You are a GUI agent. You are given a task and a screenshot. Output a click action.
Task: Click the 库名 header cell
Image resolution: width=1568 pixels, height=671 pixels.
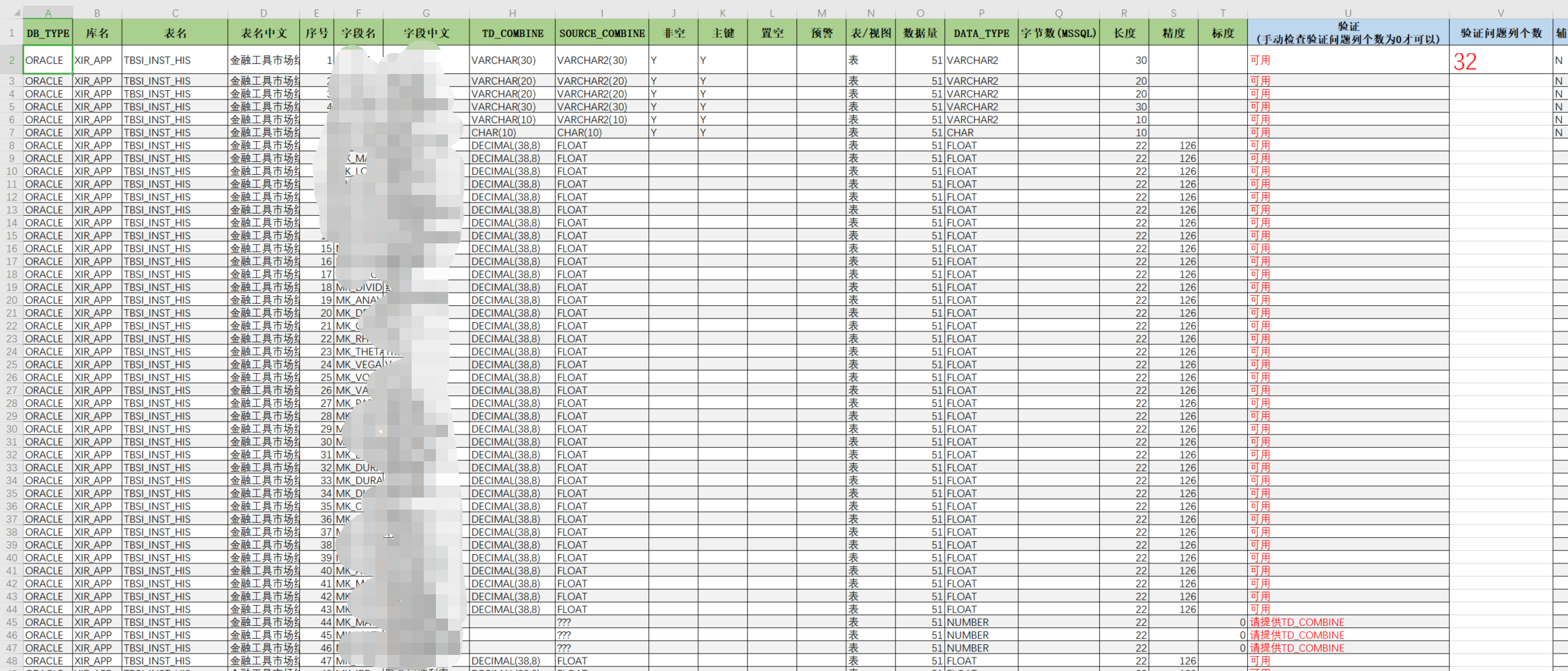pyautogui.click(x=97, y=32)
